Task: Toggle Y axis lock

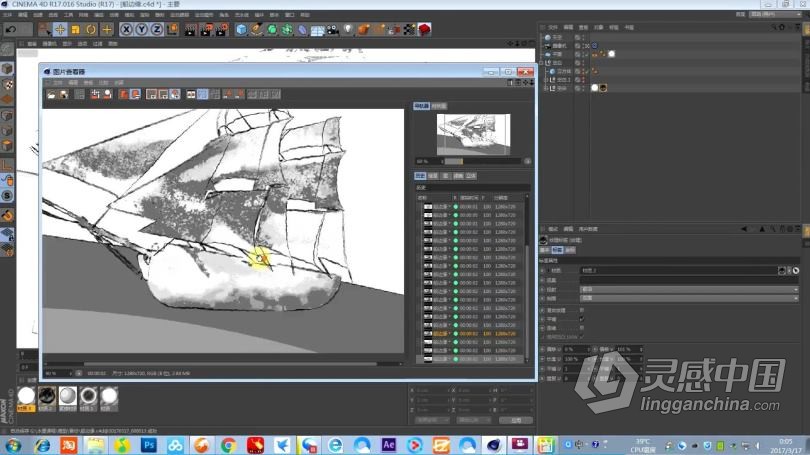Action: tap(142, 29)
